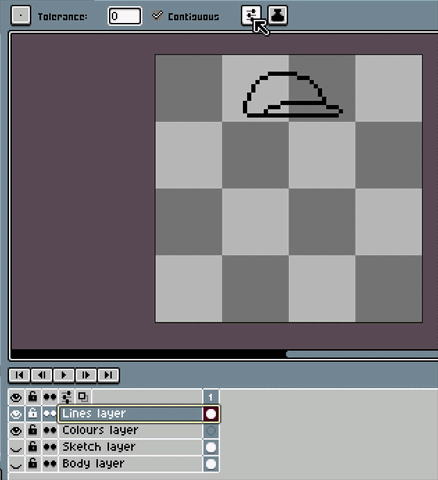Click the horizontal canvas scrollbar
The width and height of the screenshot is (438, 480).
coord(362,354)
